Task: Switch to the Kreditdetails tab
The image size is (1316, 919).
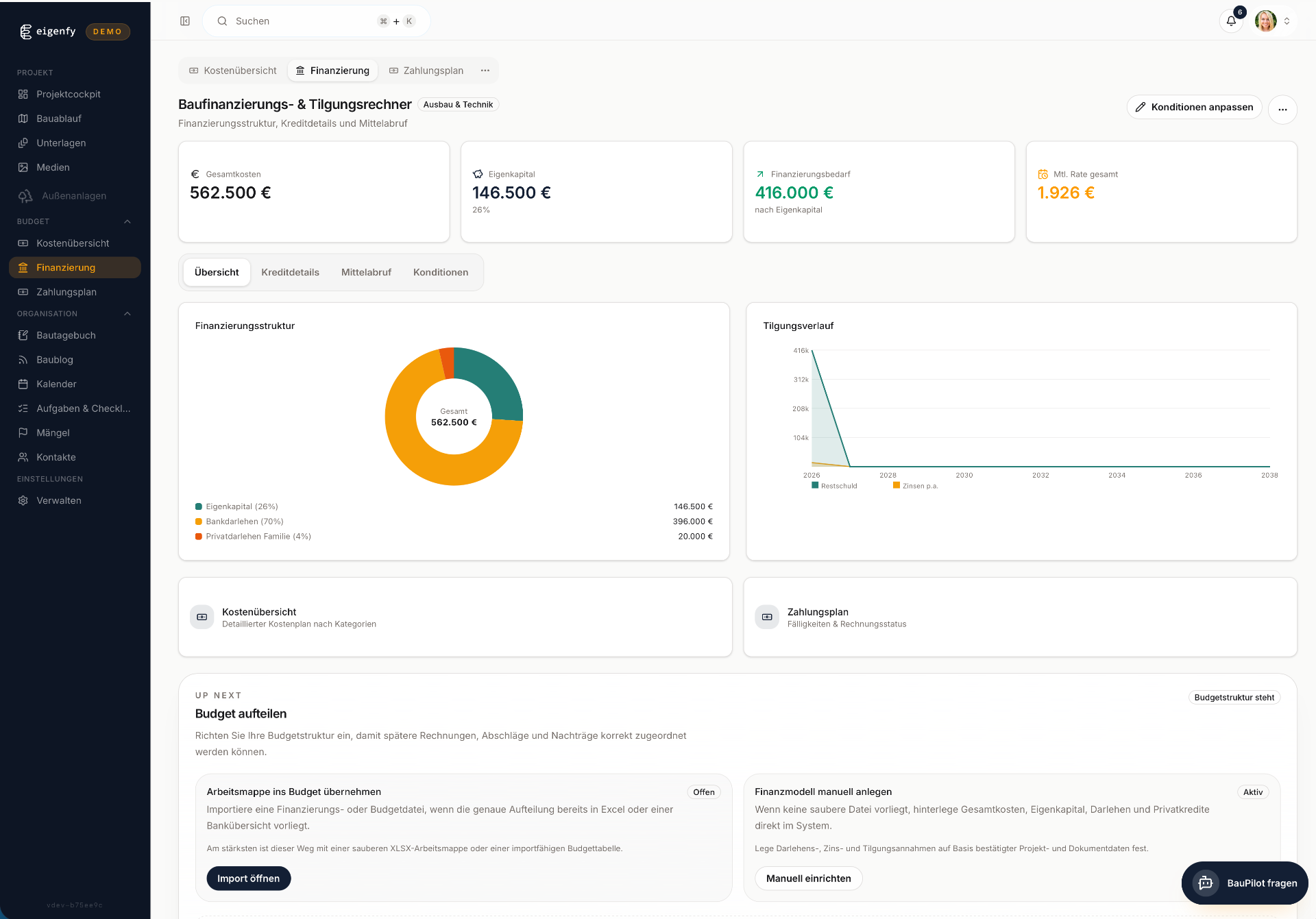Action: point(290,272)
